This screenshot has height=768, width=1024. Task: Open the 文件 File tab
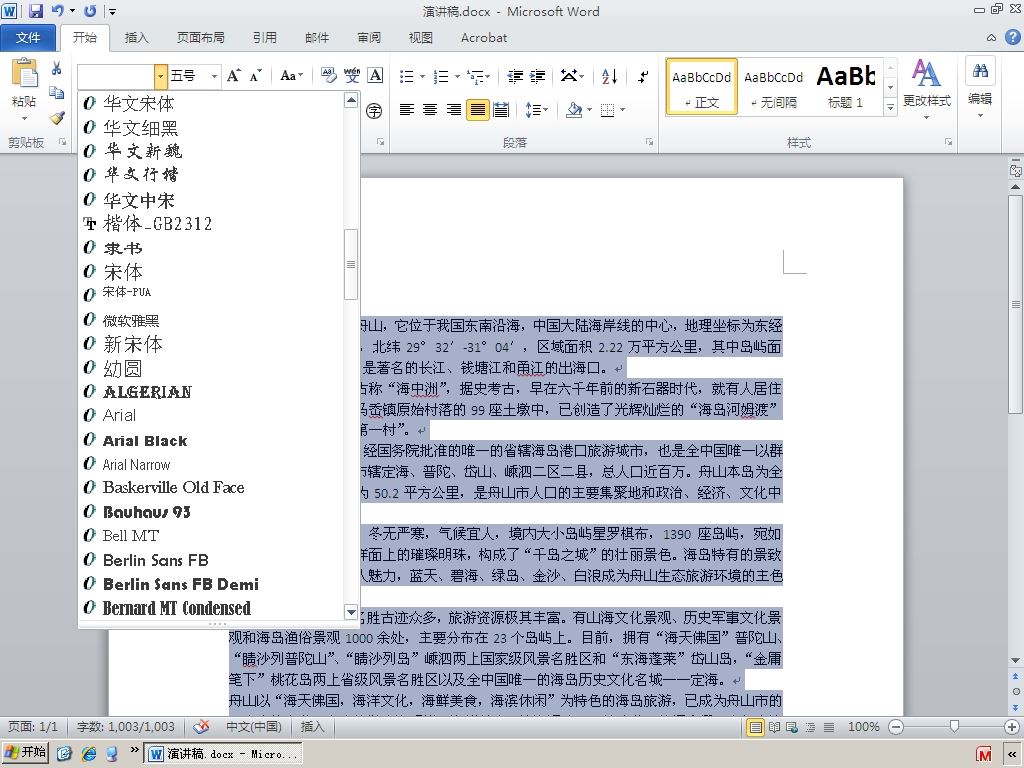(x=28, y=38)
